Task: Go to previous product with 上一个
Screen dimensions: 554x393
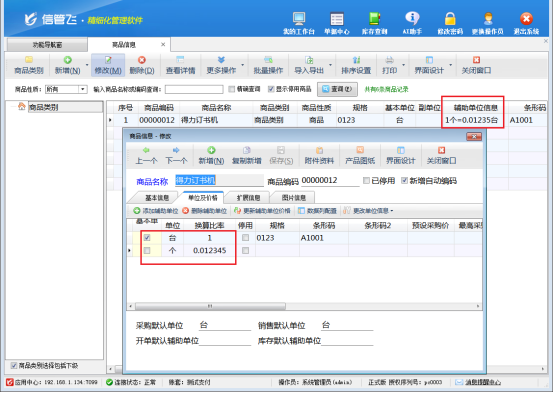Action: click(146, 156)
